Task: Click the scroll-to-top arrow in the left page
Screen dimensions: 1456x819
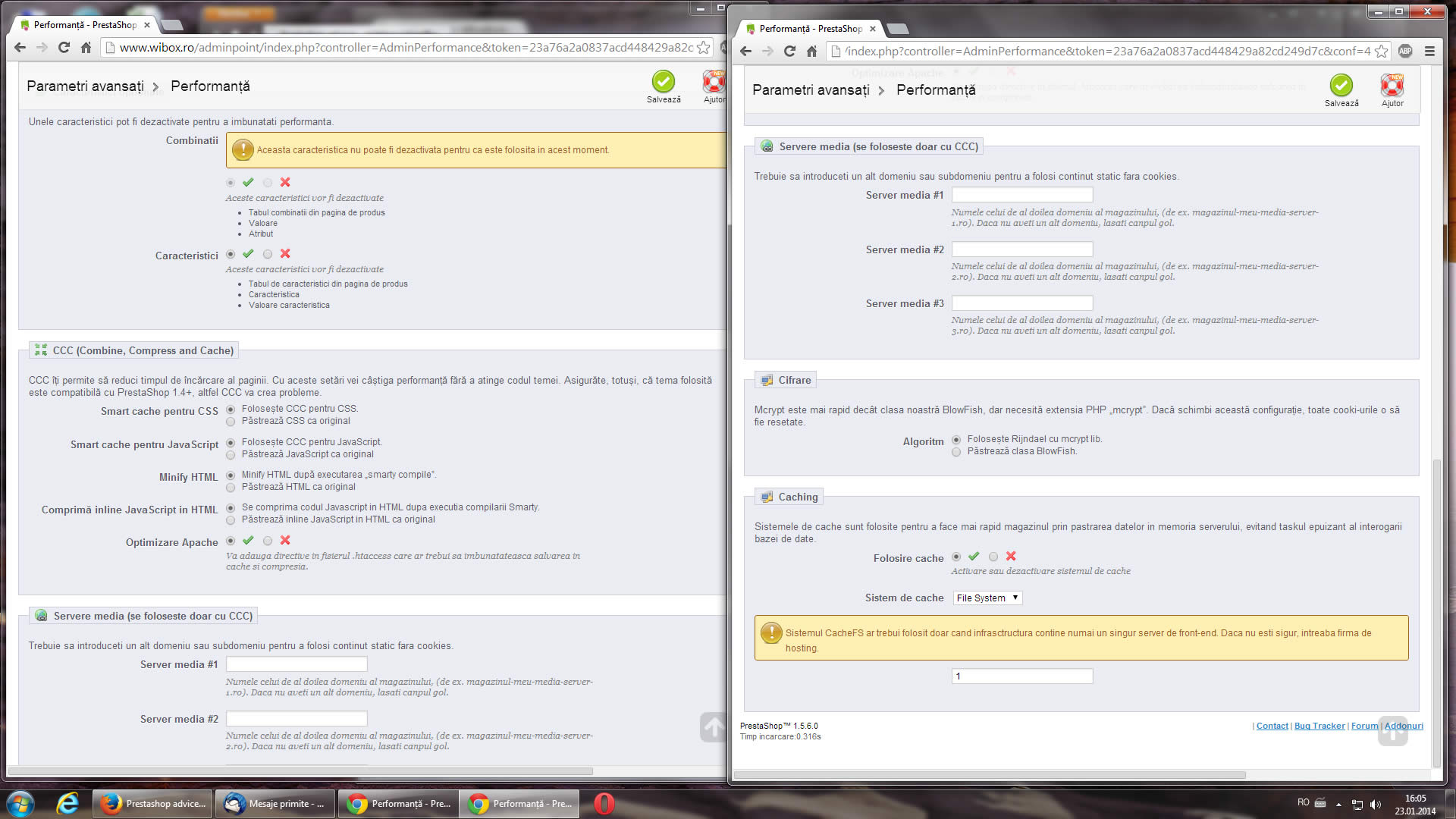Action: point(713,727)
